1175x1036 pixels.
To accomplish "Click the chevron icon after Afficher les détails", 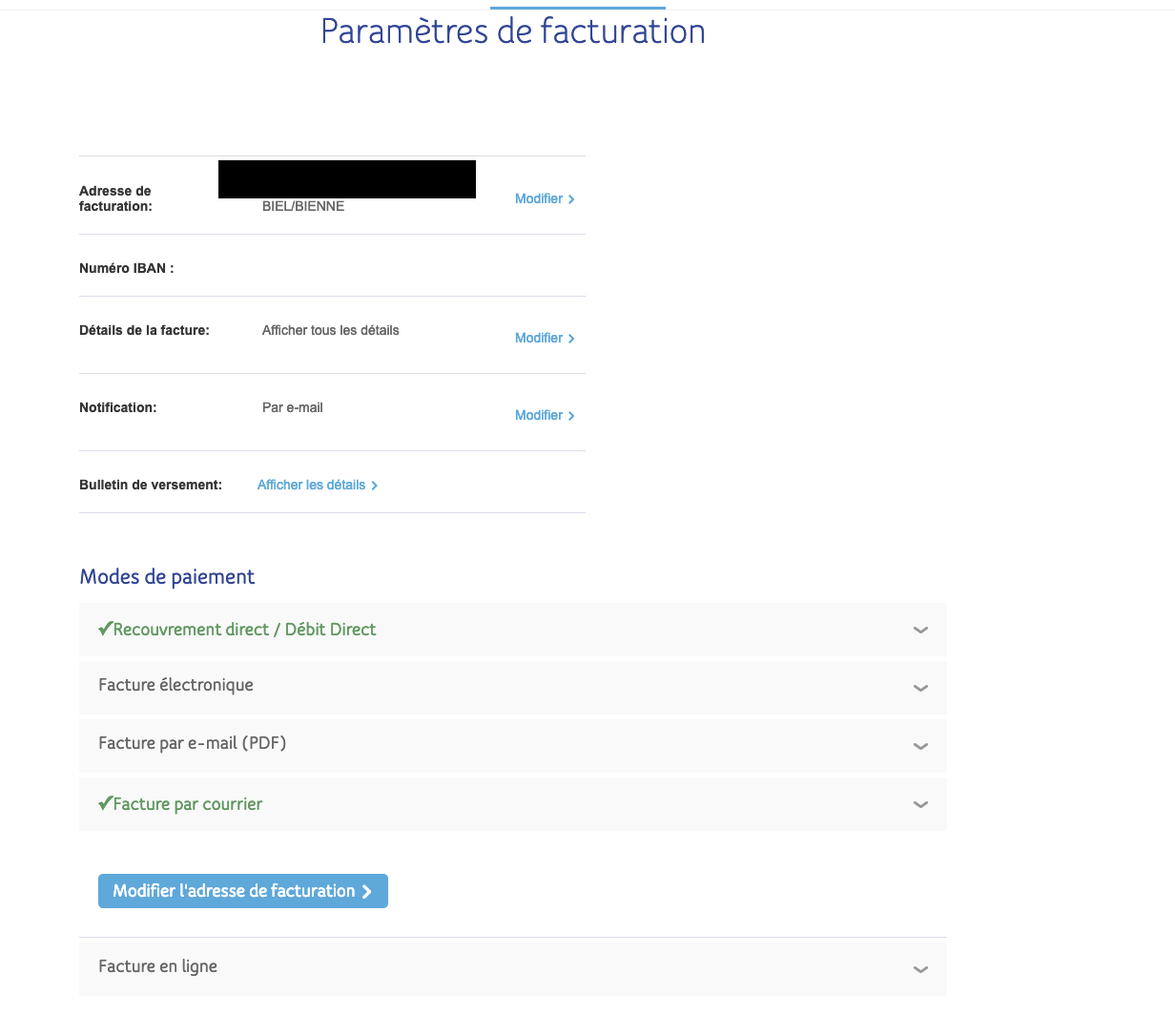I will pos(375,486).
